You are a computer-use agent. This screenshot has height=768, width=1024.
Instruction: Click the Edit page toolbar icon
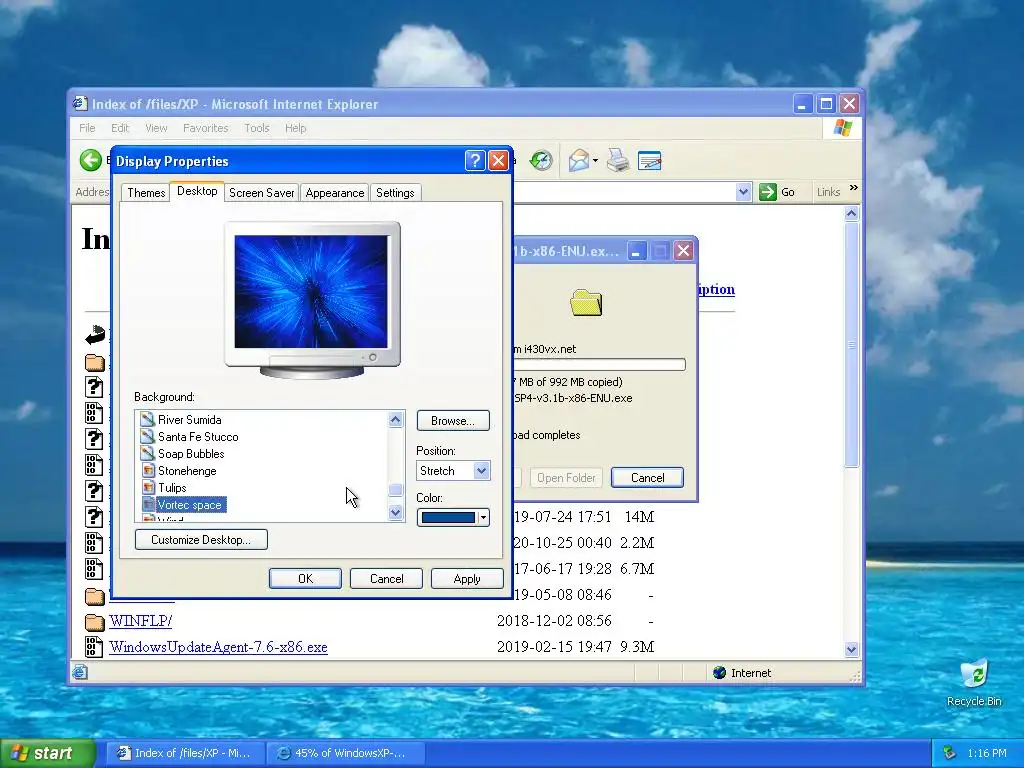tap(650, 160)
